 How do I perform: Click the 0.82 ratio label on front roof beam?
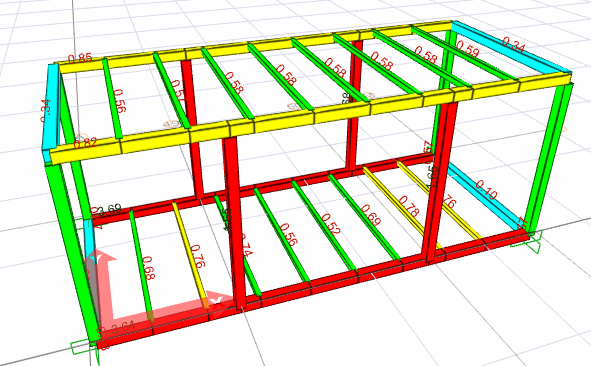click(85, 143)
